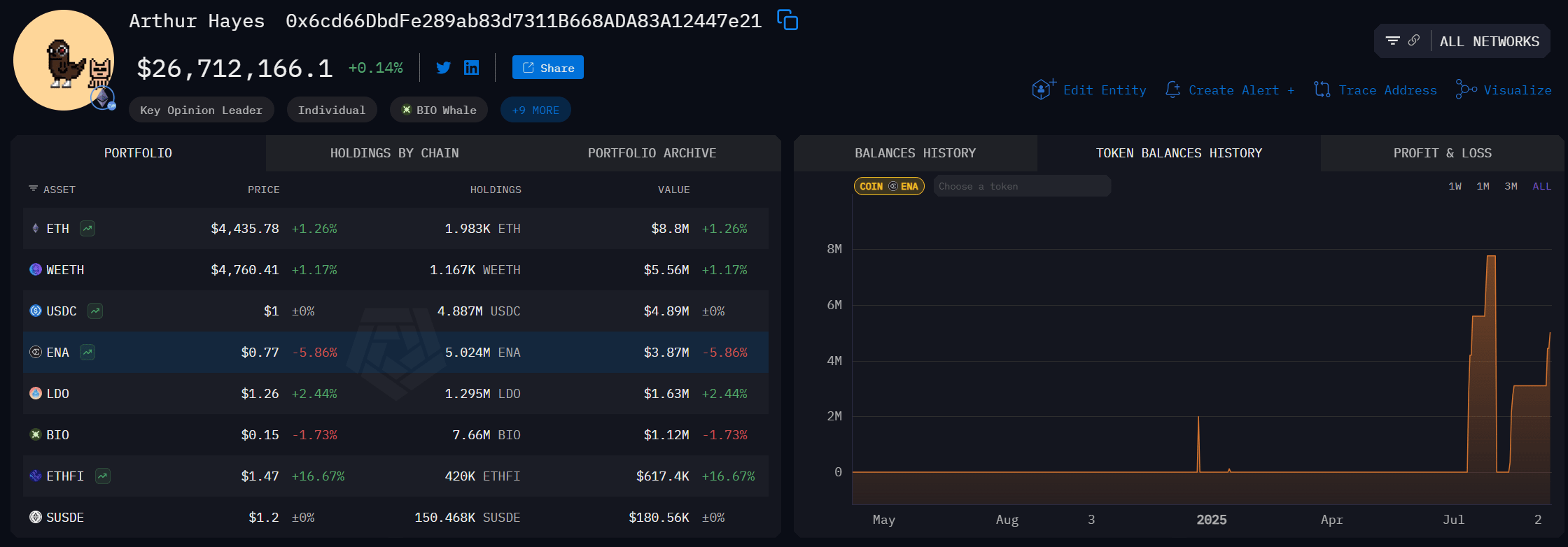Open the ENA price chart icon
Viewport: 1568px width, 547px height.
tap(87, 353)
